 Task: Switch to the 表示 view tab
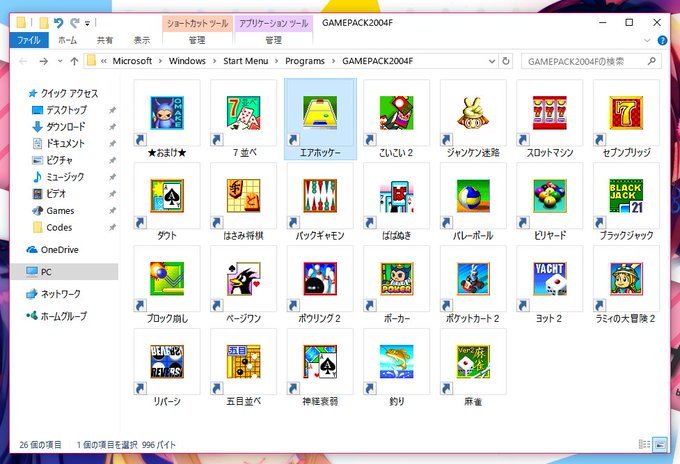click(x=142, y=40)
